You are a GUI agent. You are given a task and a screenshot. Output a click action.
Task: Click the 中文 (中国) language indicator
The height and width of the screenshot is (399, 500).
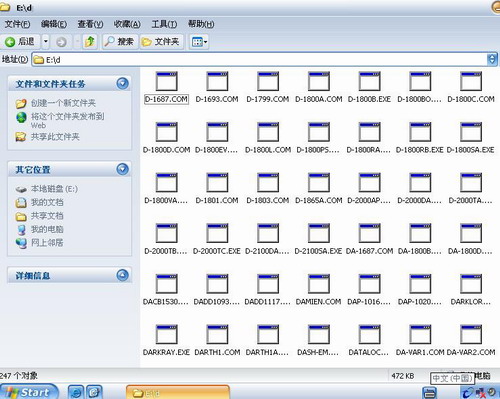point(452,378)
